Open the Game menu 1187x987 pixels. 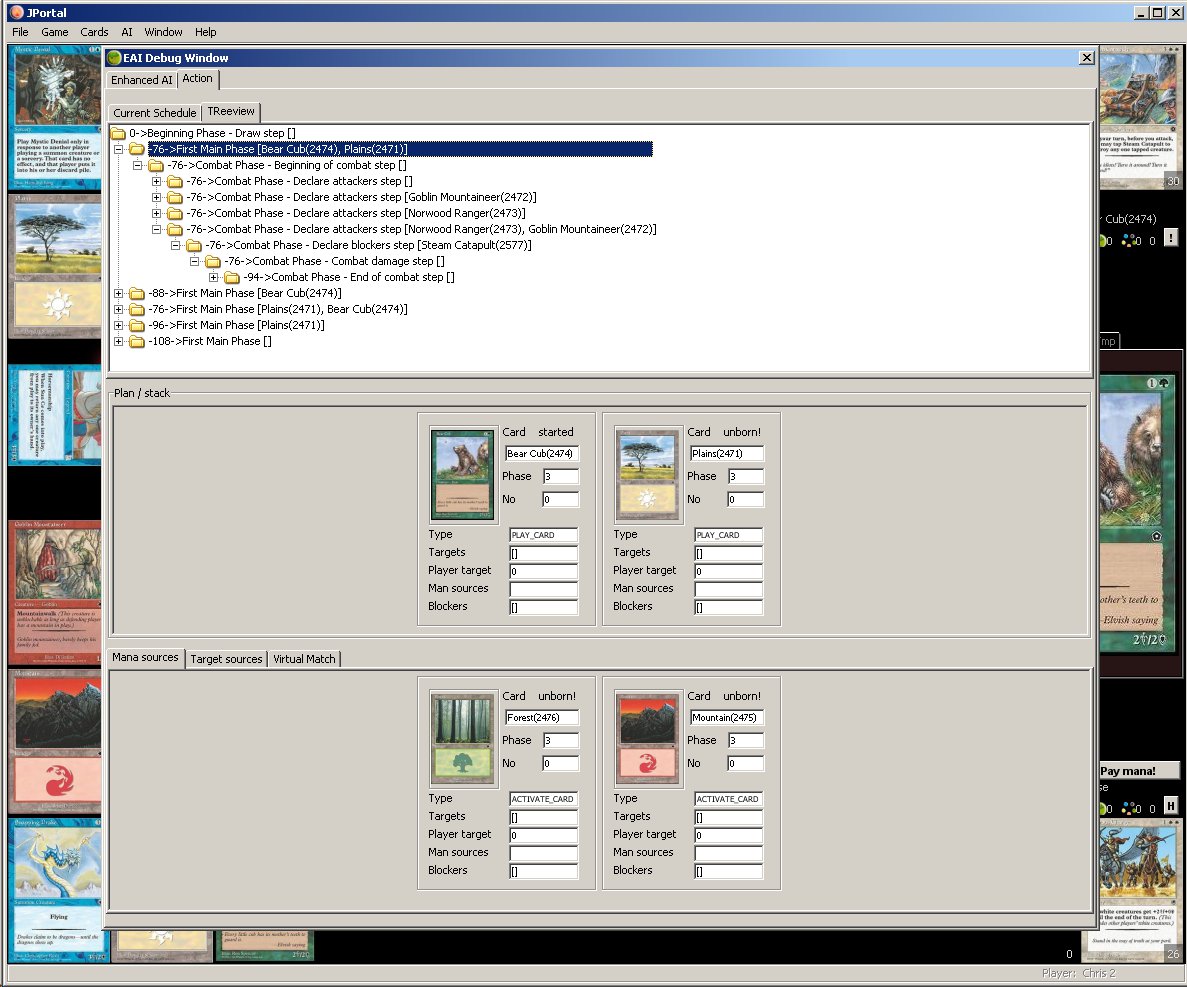pyautogui.click(x=55, y=32)
